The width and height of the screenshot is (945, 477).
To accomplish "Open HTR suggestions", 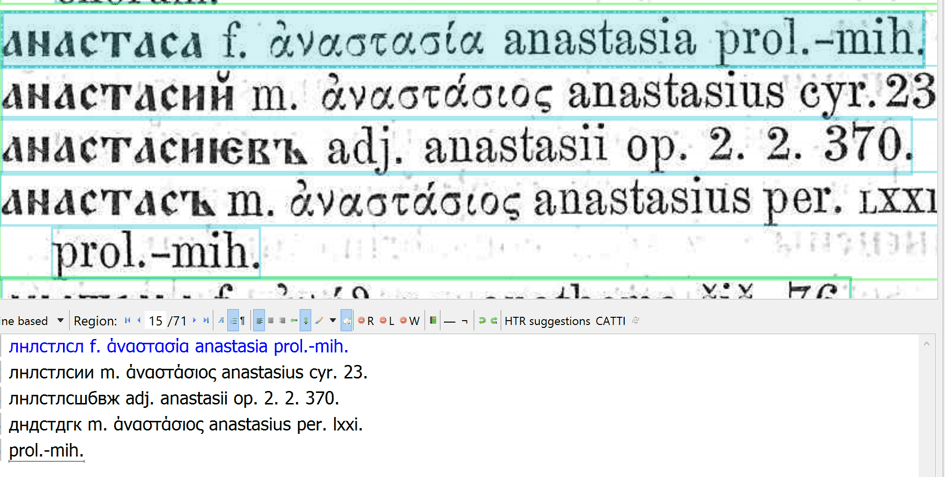I will (x=547, y=321).
